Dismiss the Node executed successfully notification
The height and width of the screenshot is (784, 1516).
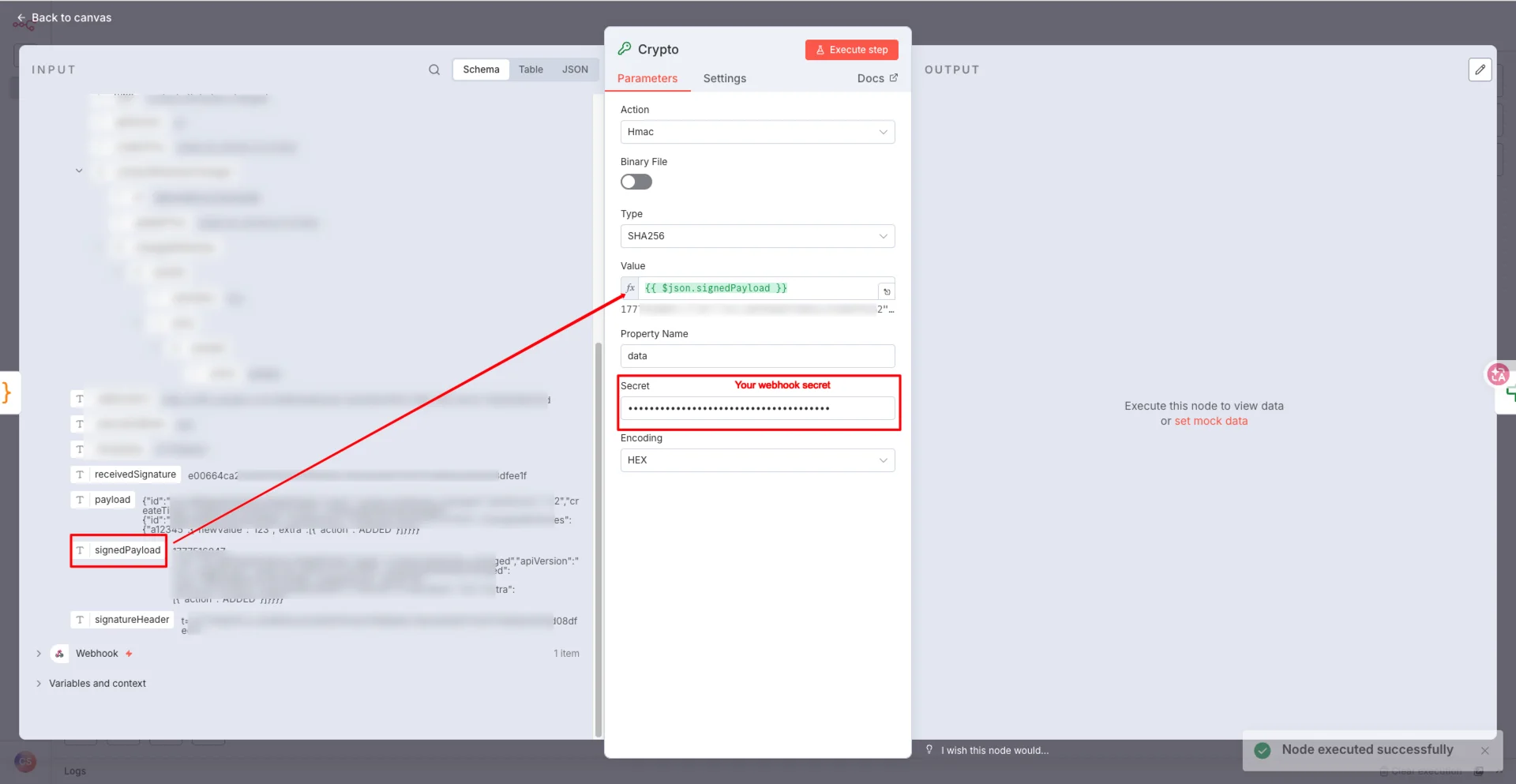click(1484, 751)
